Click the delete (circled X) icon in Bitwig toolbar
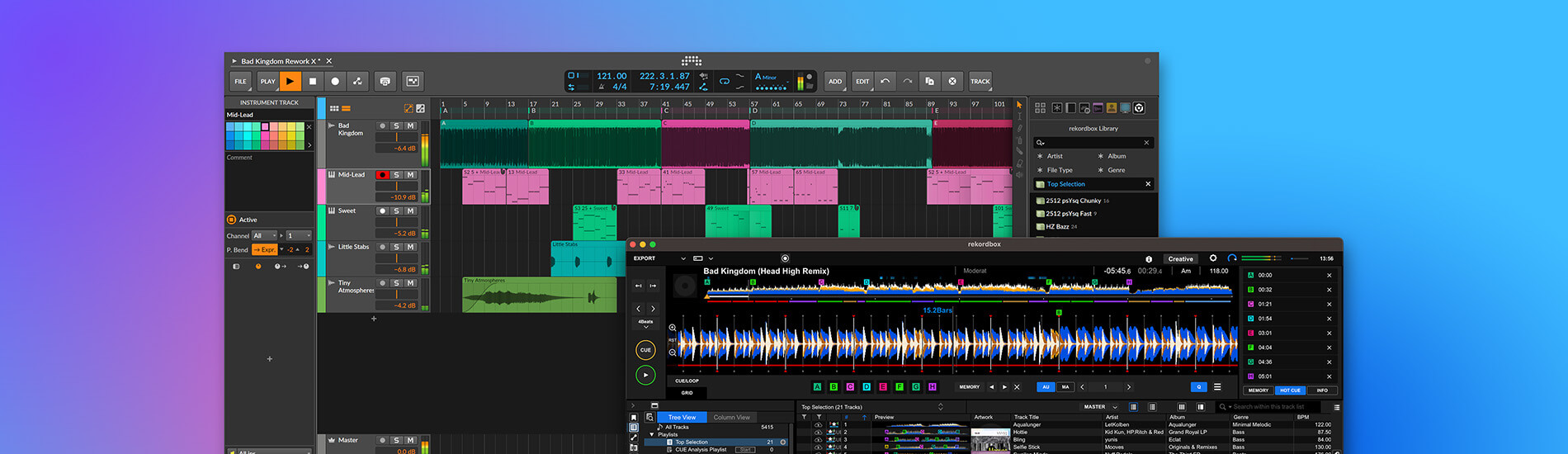 [952, 81]
